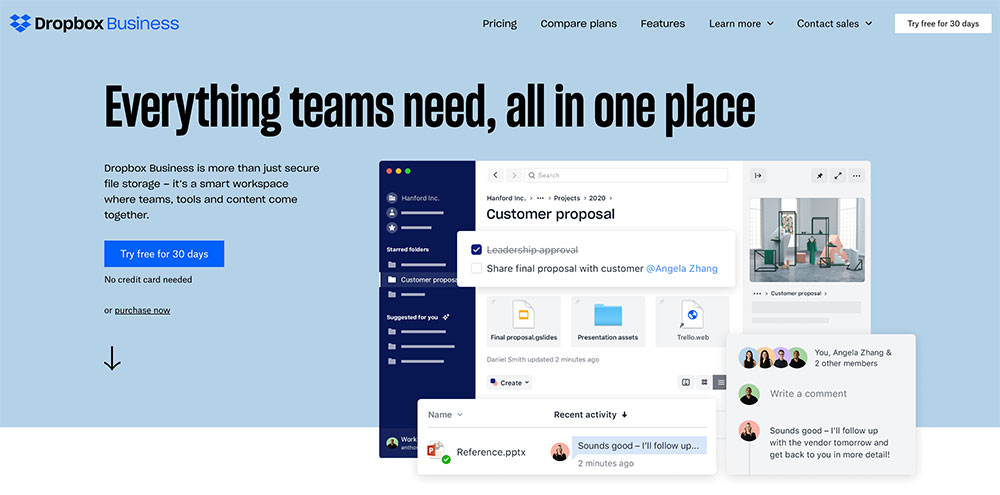Expand the Contact sales menu

click(834, 24)
